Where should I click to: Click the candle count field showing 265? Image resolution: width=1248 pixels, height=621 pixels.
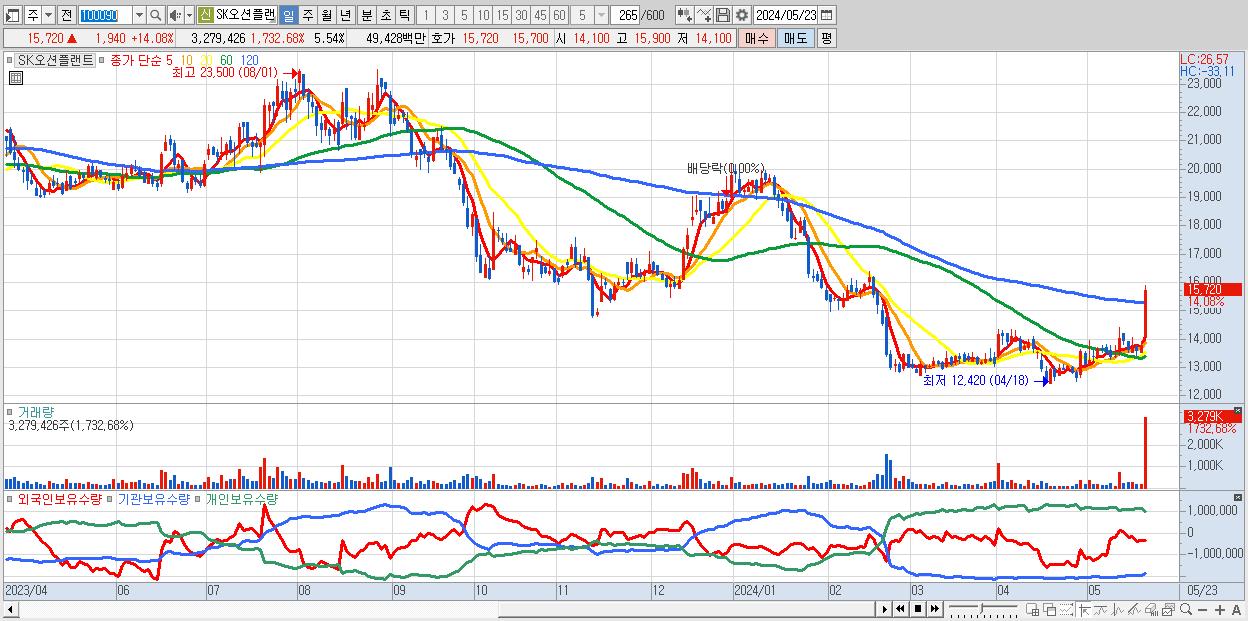pos(625,15)
